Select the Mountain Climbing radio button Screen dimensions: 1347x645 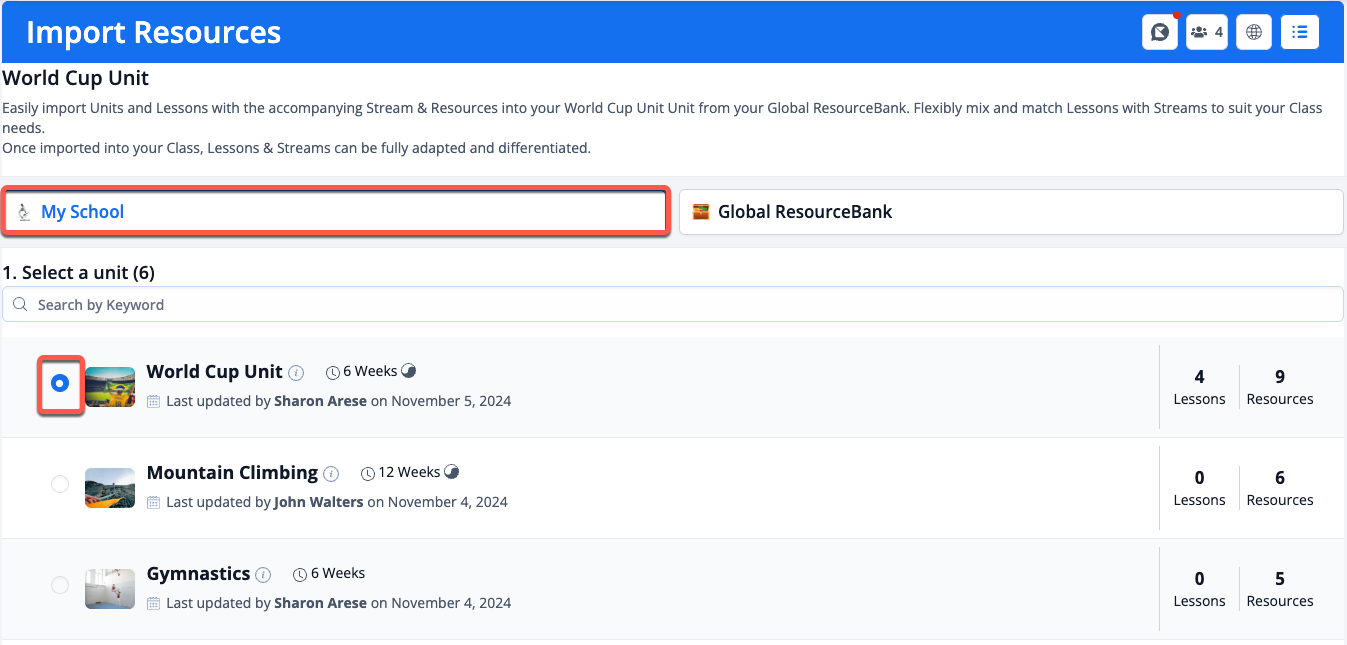point(60,484)
